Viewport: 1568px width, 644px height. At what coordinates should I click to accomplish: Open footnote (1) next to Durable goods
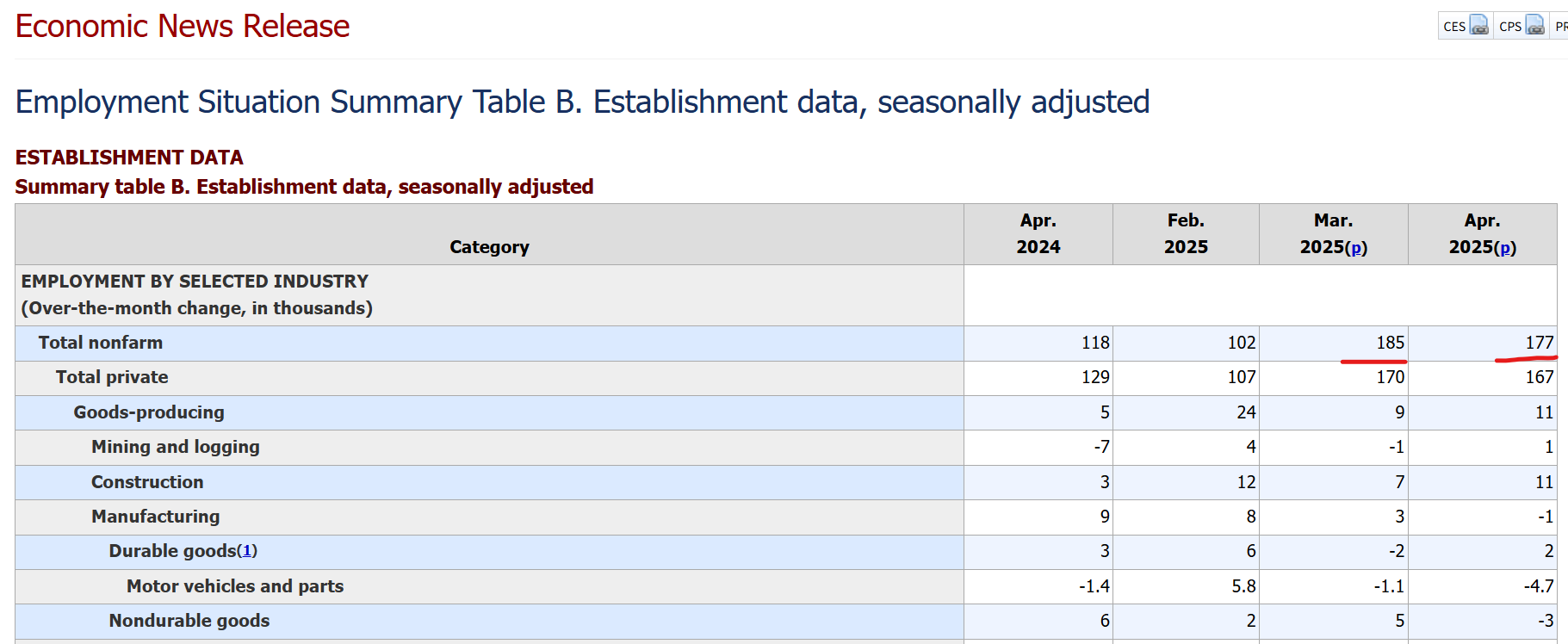247,551
